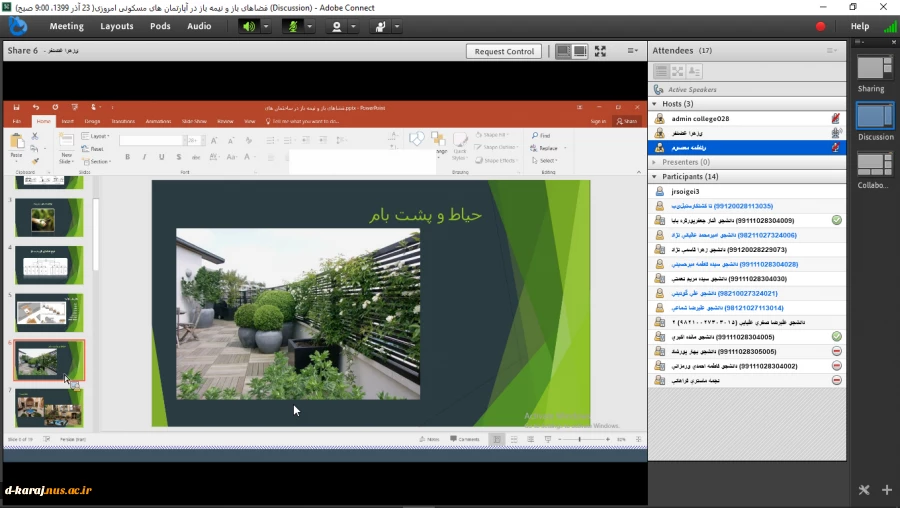Toggle the speaker audio icon

249,26
